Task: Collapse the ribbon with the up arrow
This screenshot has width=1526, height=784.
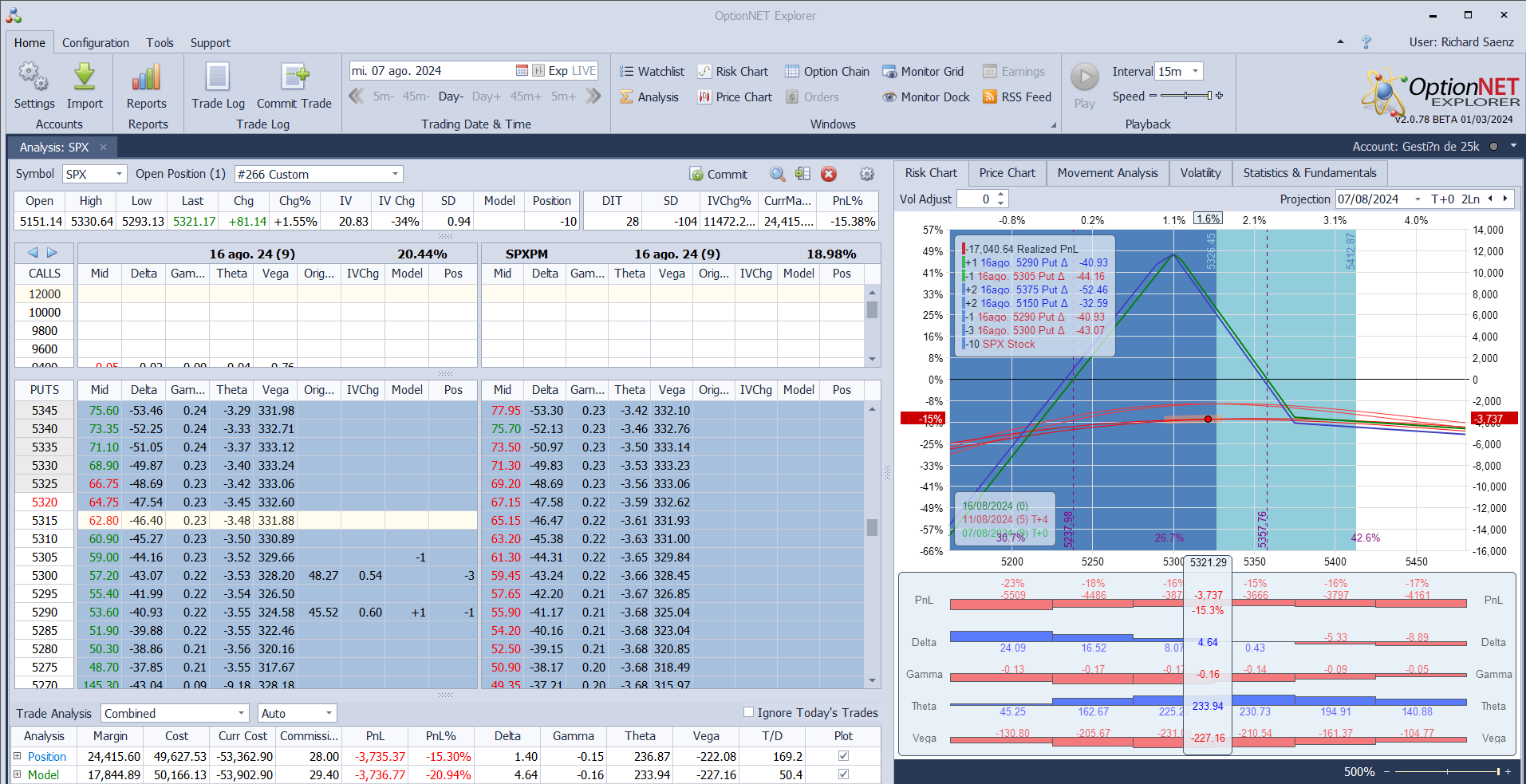Action: point(1340,42)
